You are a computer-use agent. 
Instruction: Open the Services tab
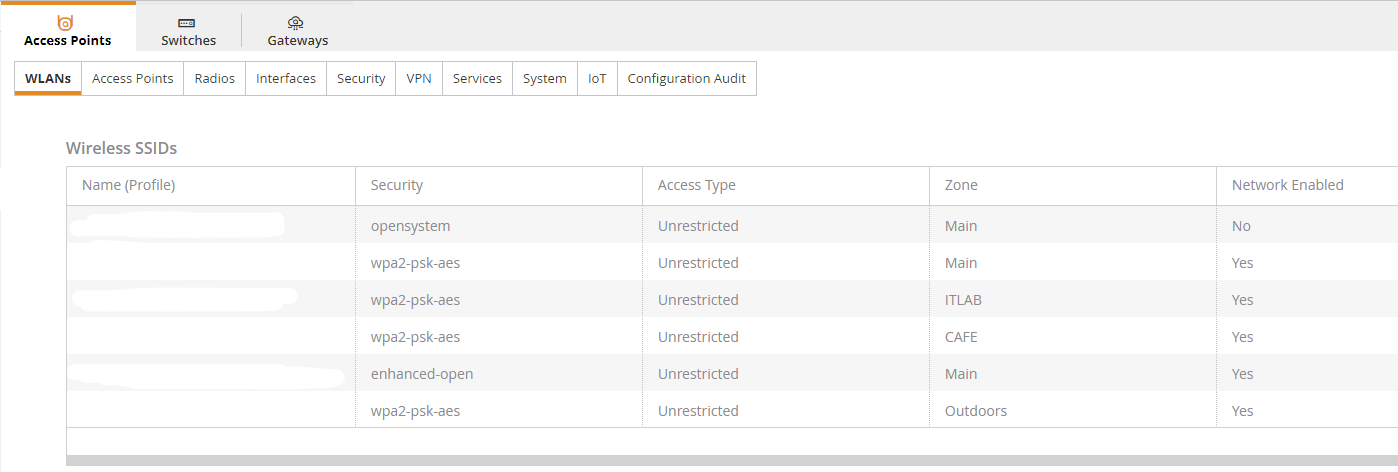click(x=477, y=78)
